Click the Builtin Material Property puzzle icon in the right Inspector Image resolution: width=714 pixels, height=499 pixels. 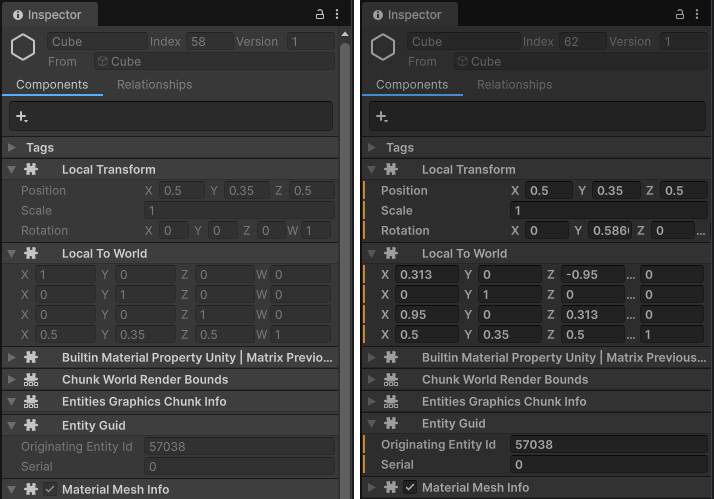pos(391,357)
